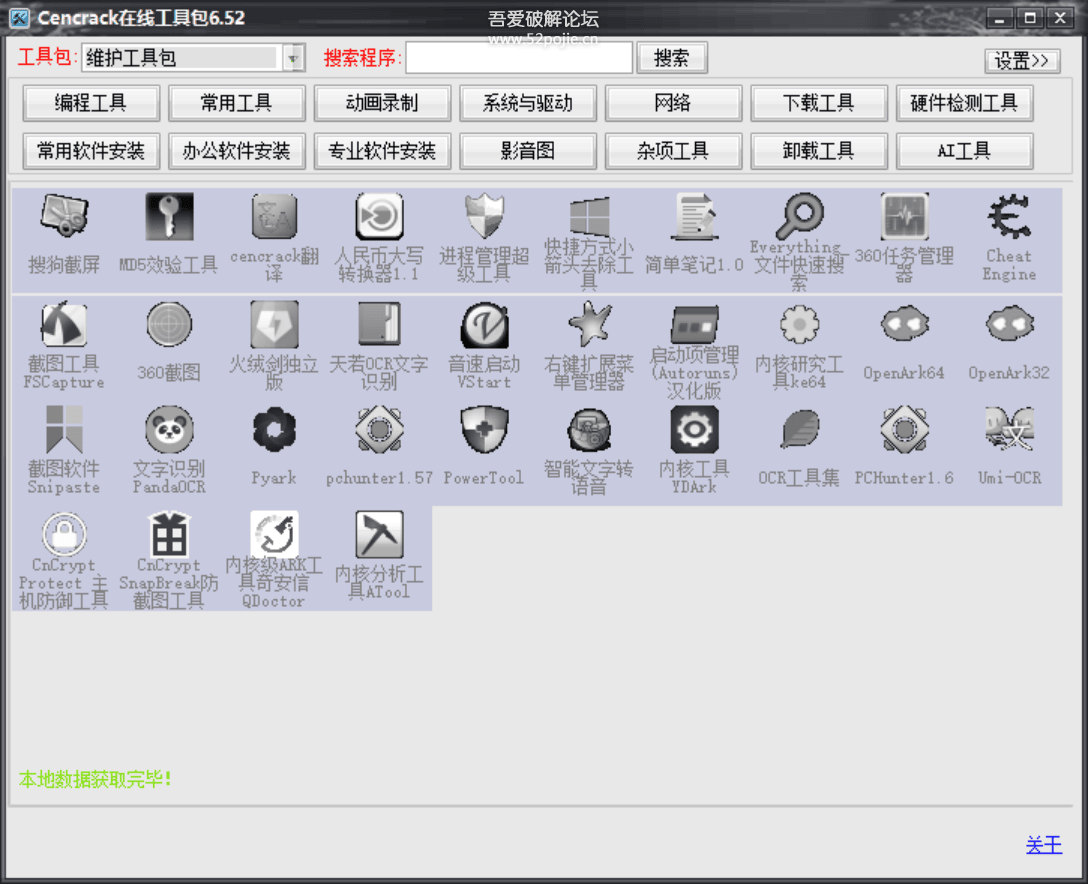Screen dimensions: 1088x884
Task: Launch the 360截图 icon
Action: click(x=169, y=324)
